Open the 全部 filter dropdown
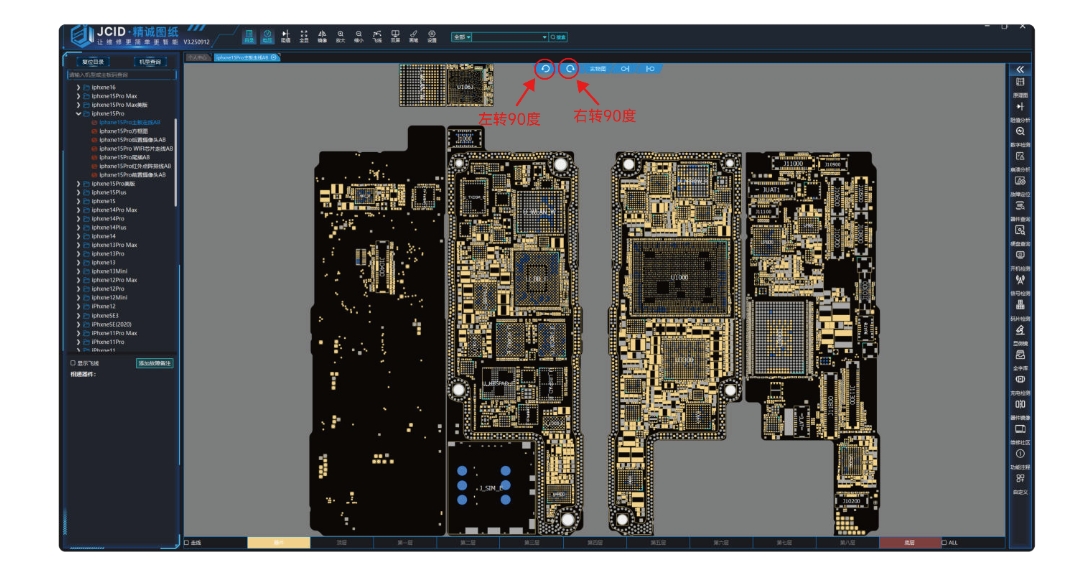The width and height of the screenshot is (1078, 570). pos(461,37)
